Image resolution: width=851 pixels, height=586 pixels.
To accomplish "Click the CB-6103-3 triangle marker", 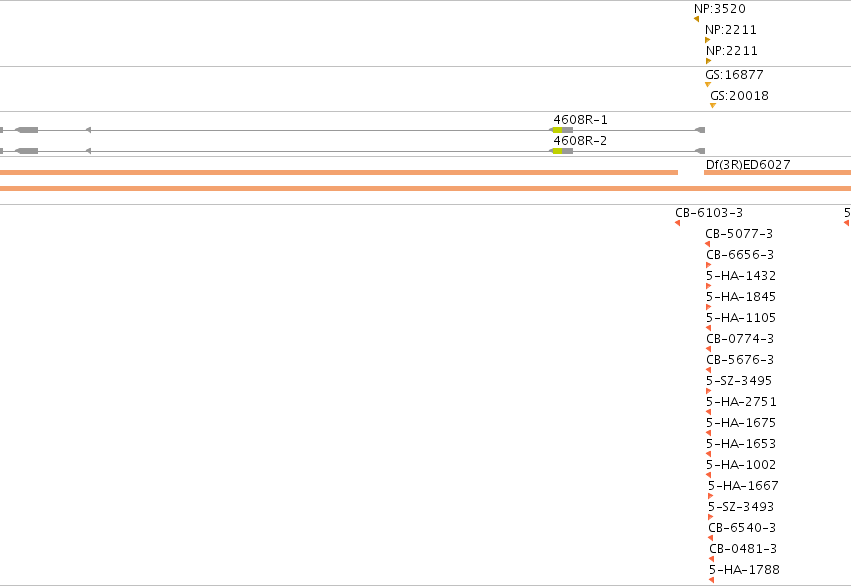I will (x=677, y=223).
